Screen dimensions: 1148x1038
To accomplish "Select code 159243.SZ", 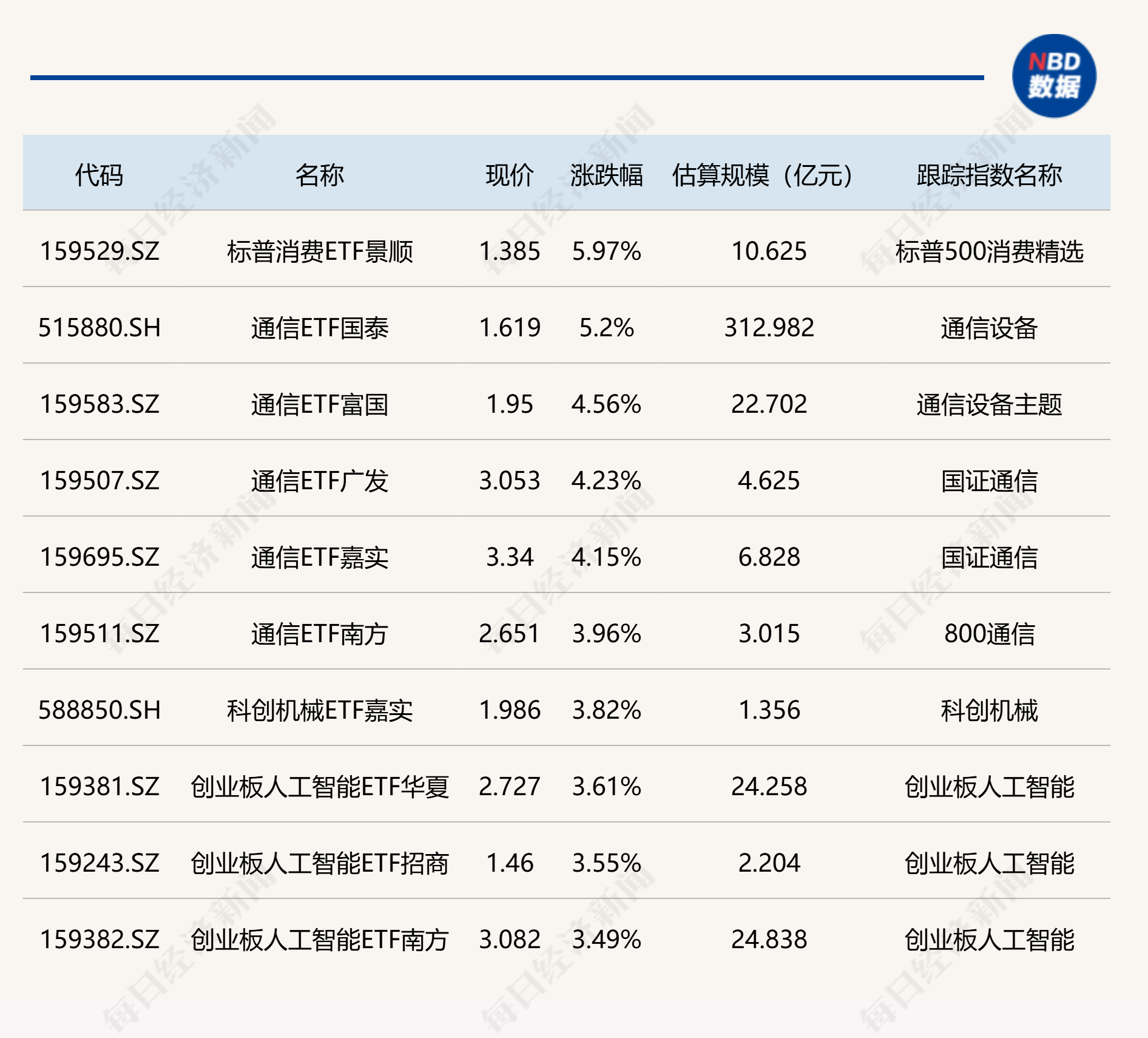I will 100,863.
